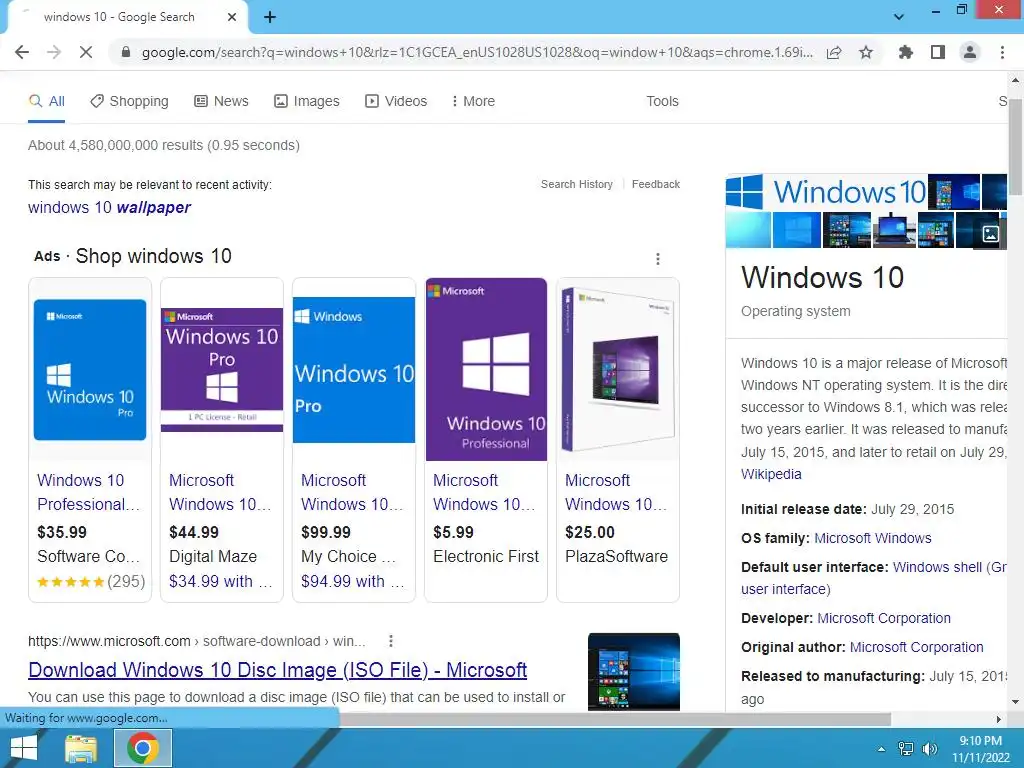1024x768 pixels.
Task: Open the Developer Microsoft Corporation link
Action: pos(884,618)
